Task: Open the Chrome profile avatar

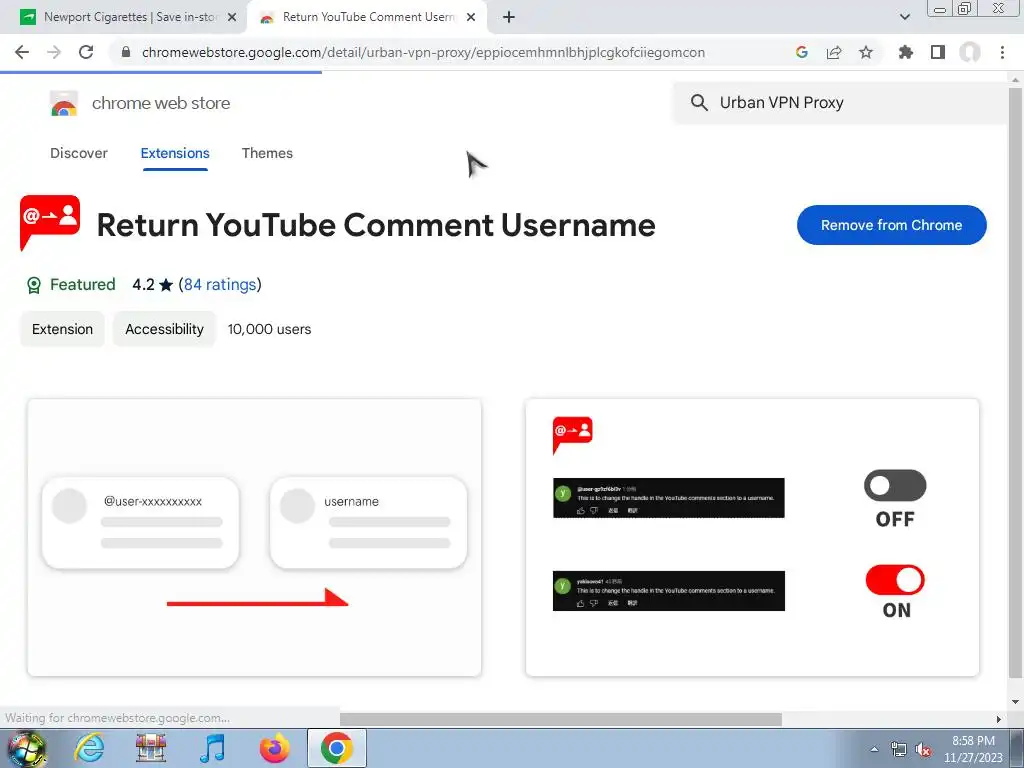Action: coord(970,52)
